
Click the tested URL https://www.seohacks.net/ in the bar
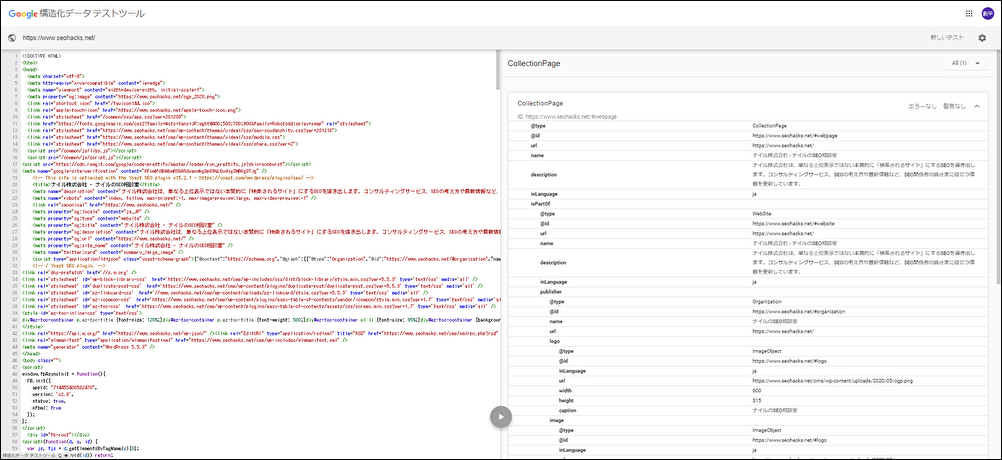59,38
